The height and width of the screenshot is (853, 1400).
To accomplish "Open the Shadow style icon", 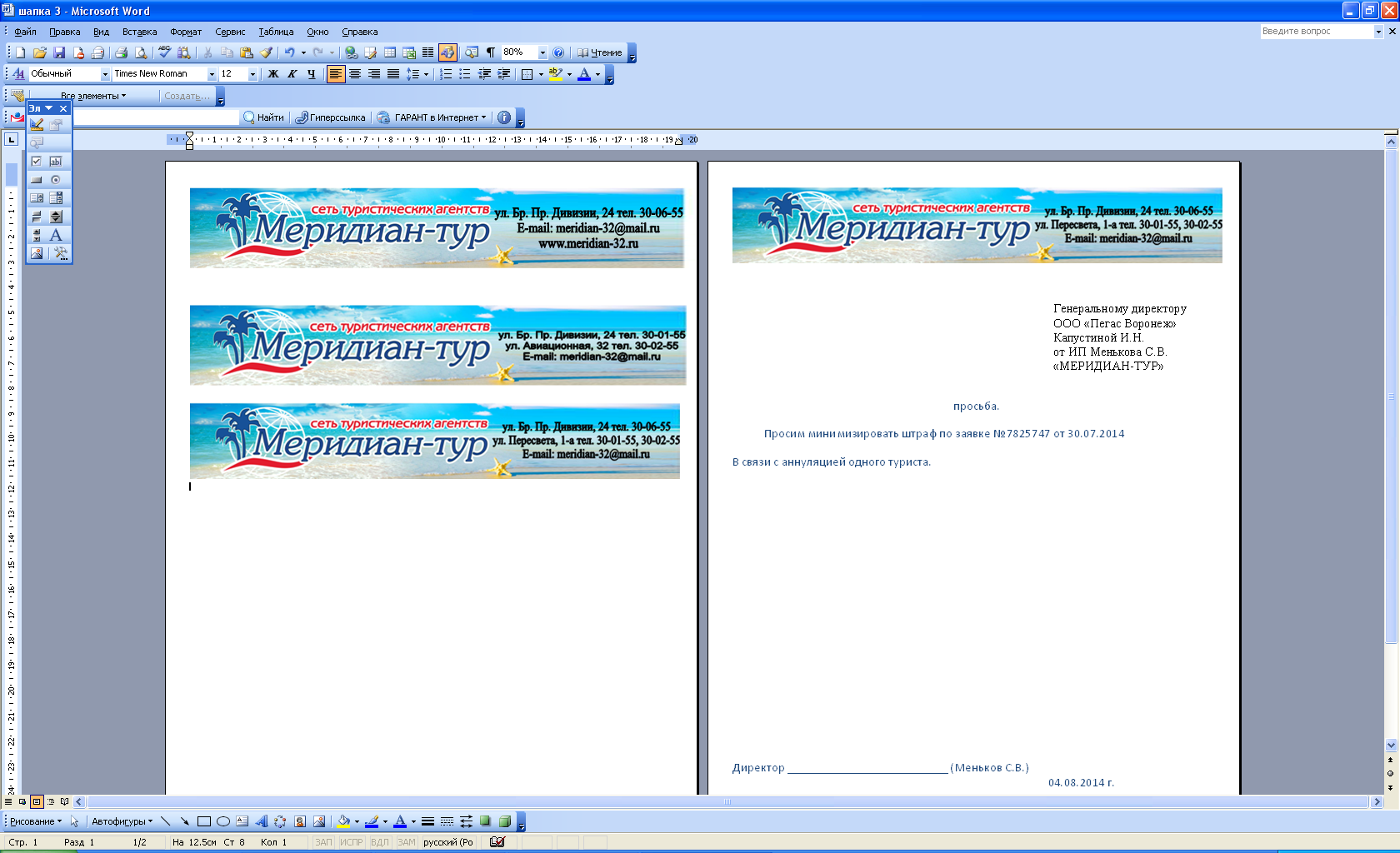I will click(485, 821).
